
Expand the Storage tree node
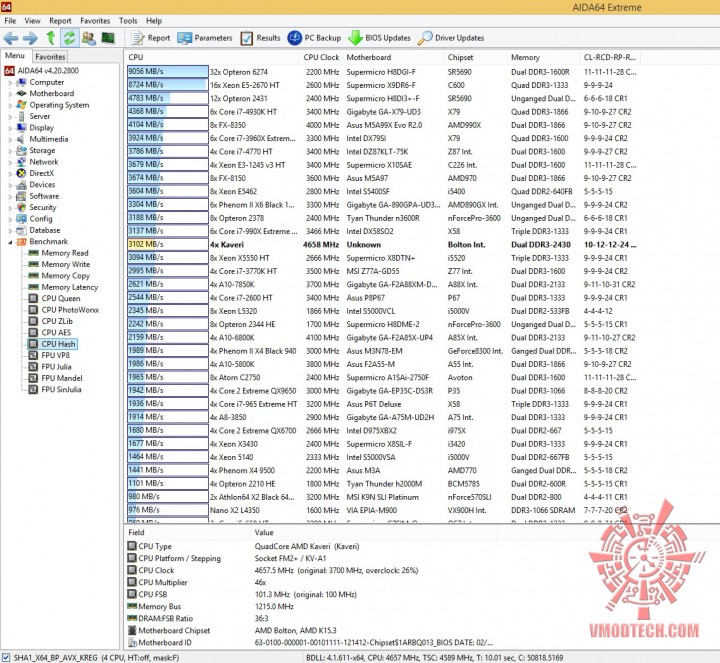click(10, 151)
